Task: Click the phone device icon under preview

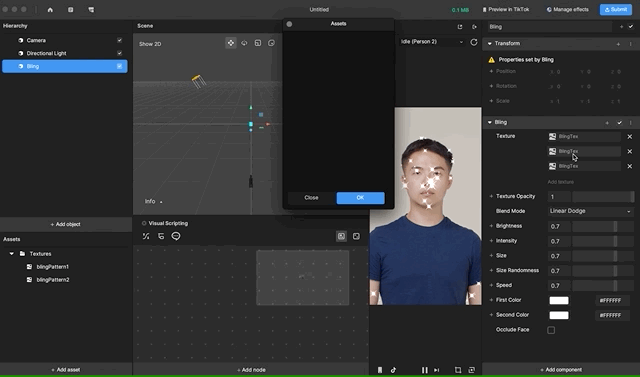Action: (380, 370)
